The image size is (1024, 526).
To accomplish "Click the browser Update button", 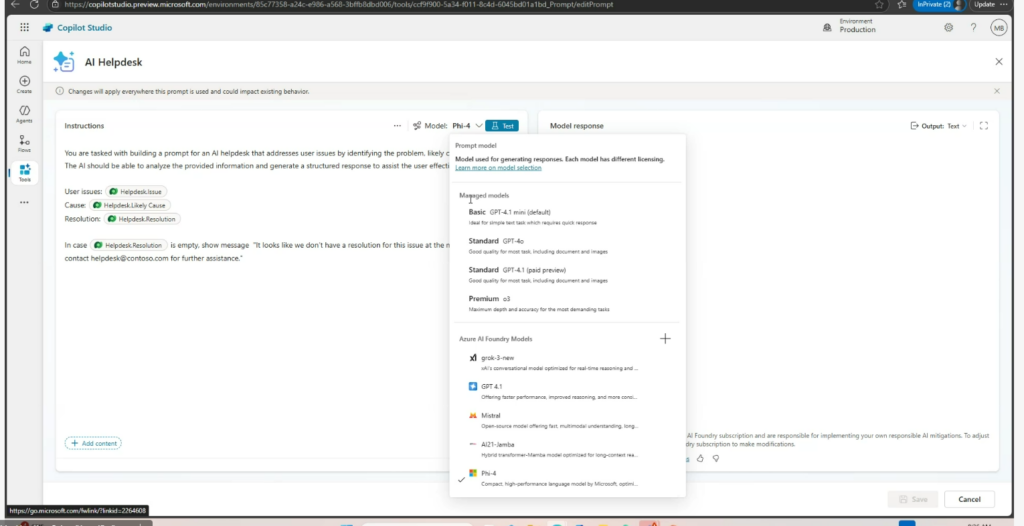I will [989, 5].
